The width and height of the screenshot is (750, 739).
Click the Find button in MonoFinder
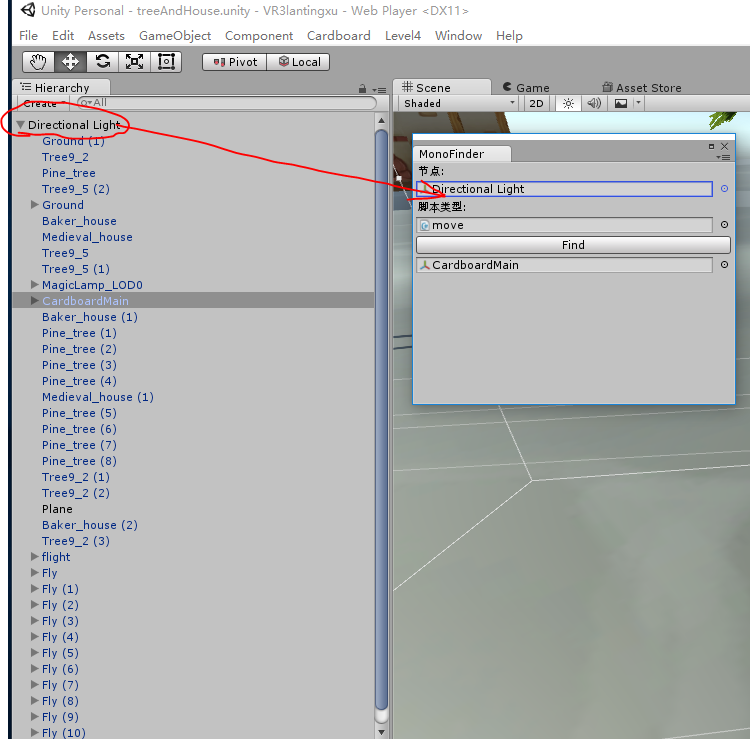point(573,245)
